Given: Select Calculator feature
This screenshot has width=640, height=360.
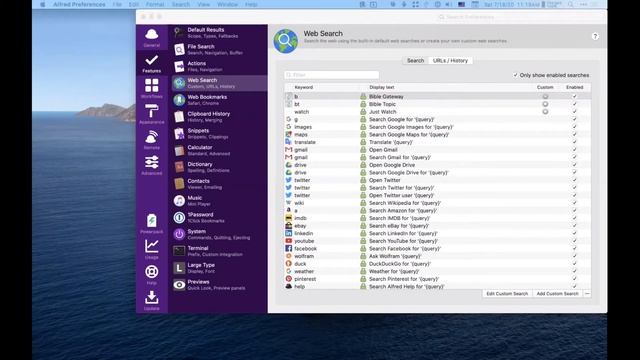Looking at the screenshot, I should coord(219,150).
